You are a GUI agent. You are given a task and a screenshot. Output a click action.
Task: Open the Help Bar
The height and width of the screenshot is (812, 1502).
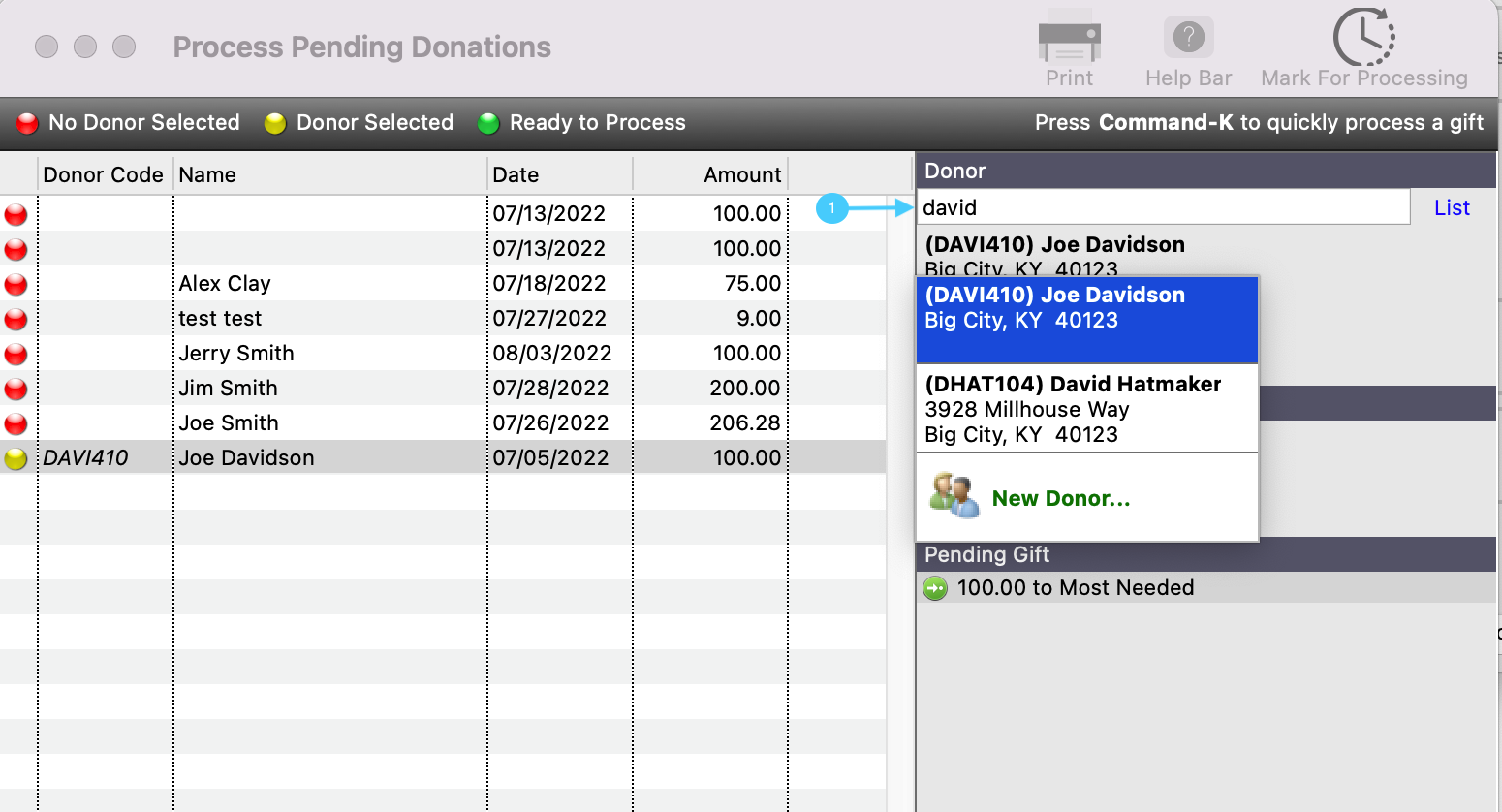click(1188, 41)
